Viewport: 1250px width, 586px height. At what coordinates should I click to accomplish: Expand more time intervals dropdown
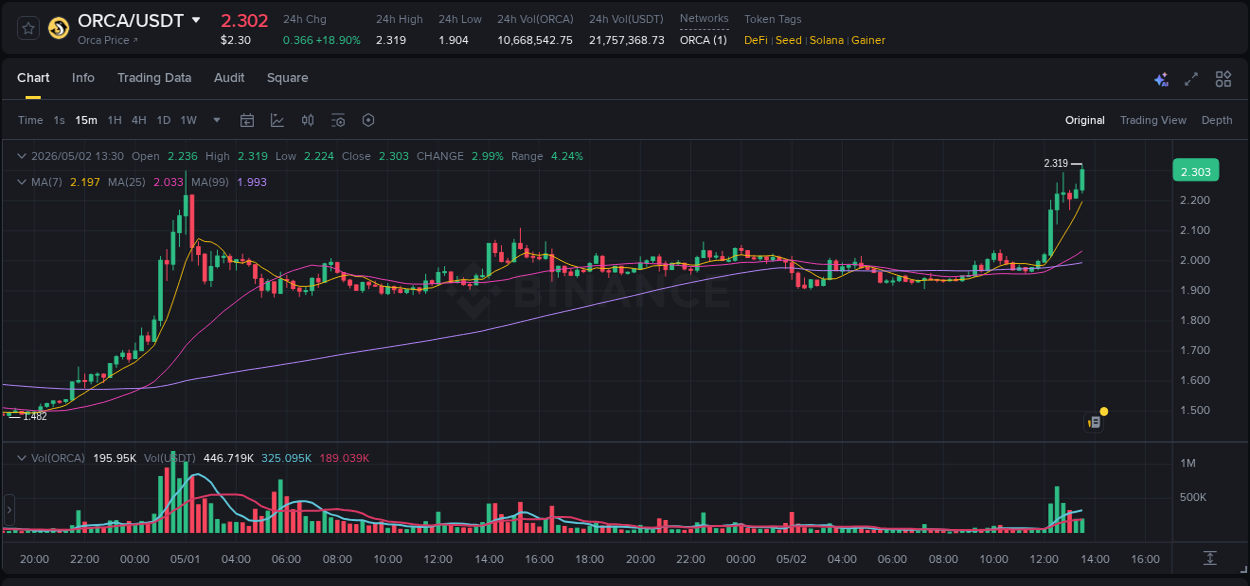pos(217,120)
